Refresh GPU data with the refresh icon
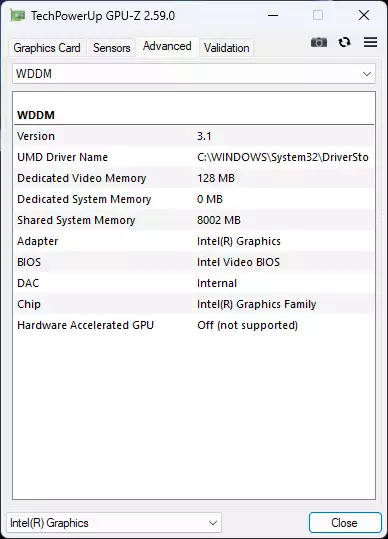The width and height of the screenshot is (388, 539). (x=344, y=42)
